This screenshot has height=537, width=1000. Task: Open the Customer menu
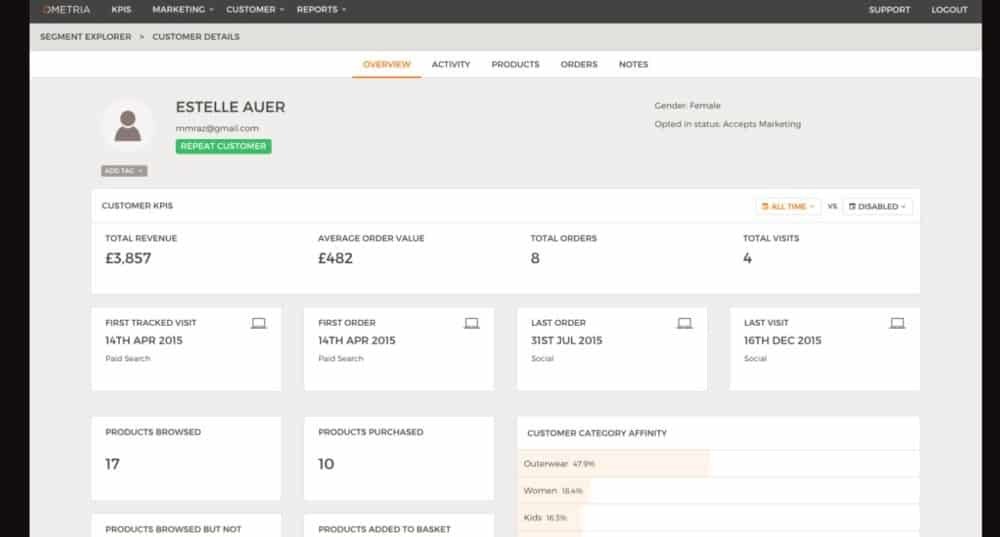(x=254, y=10)
